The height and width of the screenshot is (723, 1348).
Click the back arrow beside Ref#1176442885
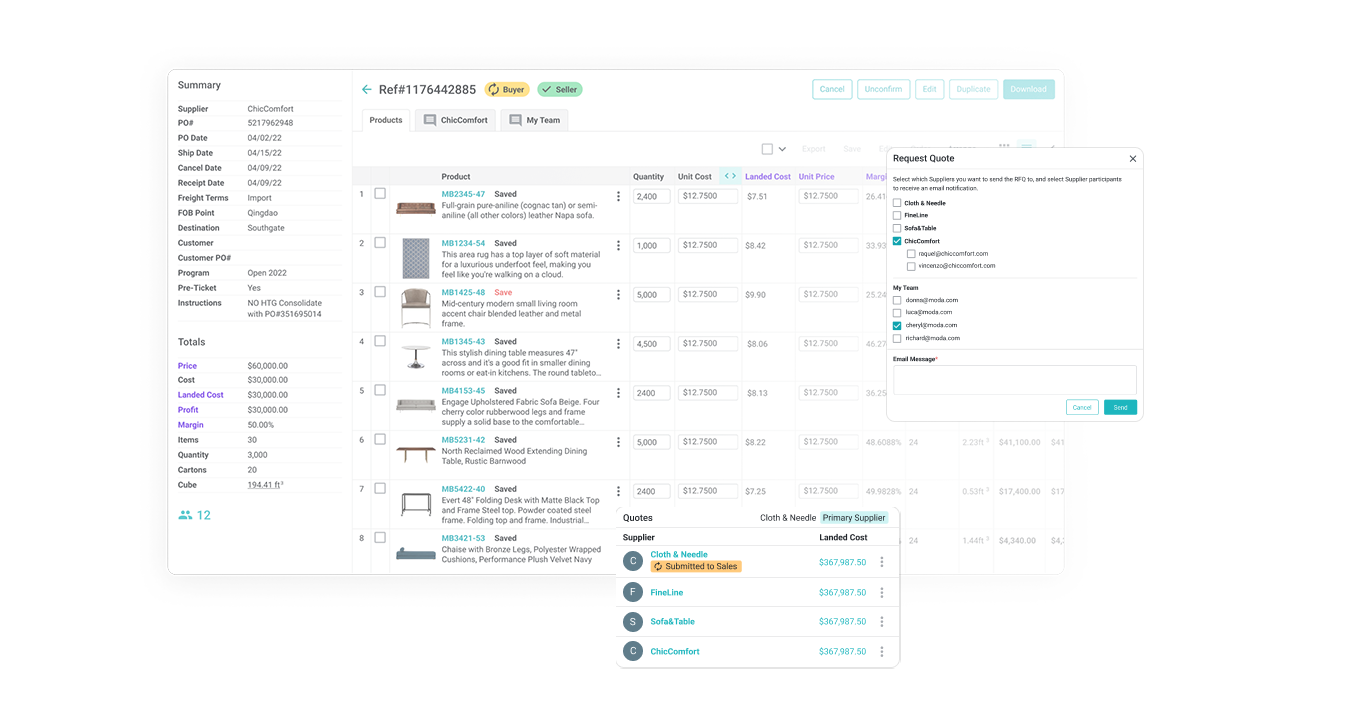click(x=367, y=90)
